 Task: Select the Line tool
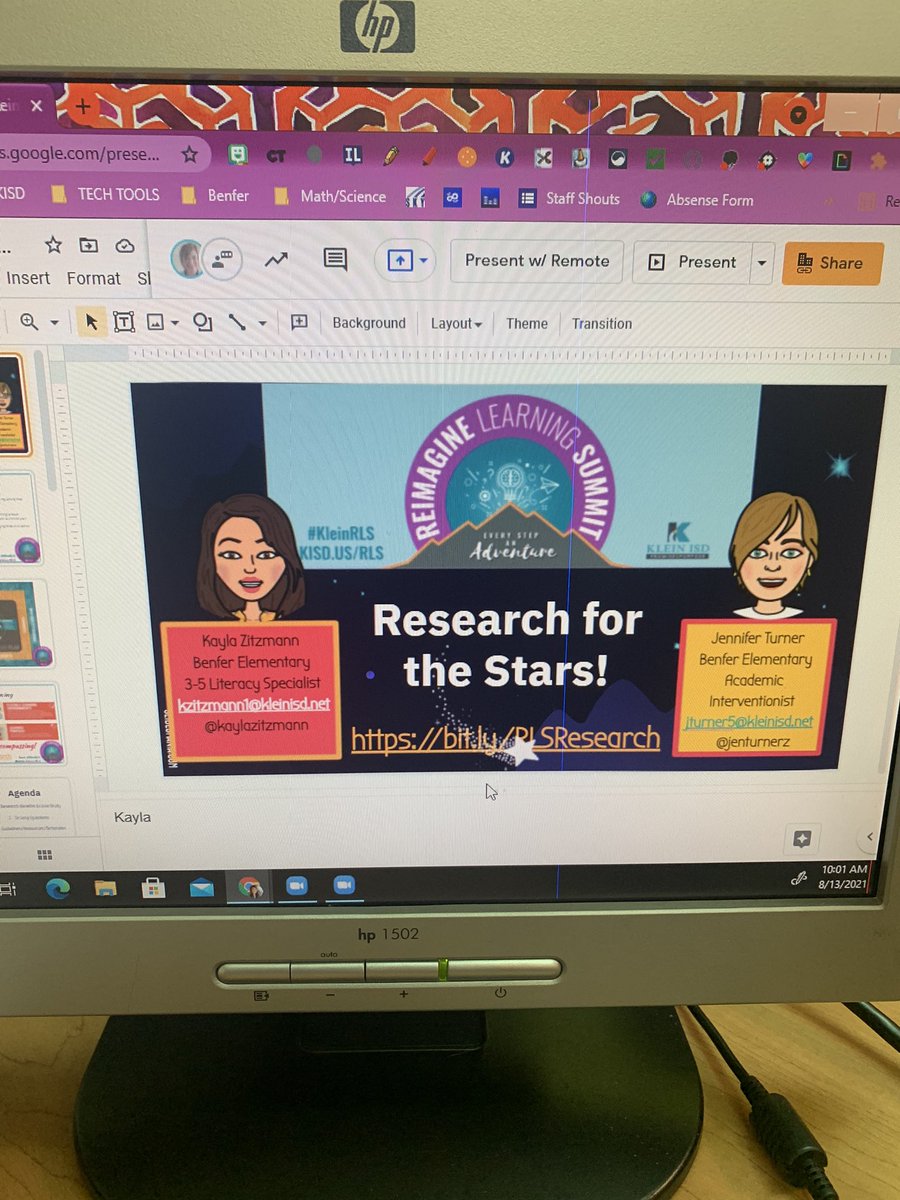(237, 322)
